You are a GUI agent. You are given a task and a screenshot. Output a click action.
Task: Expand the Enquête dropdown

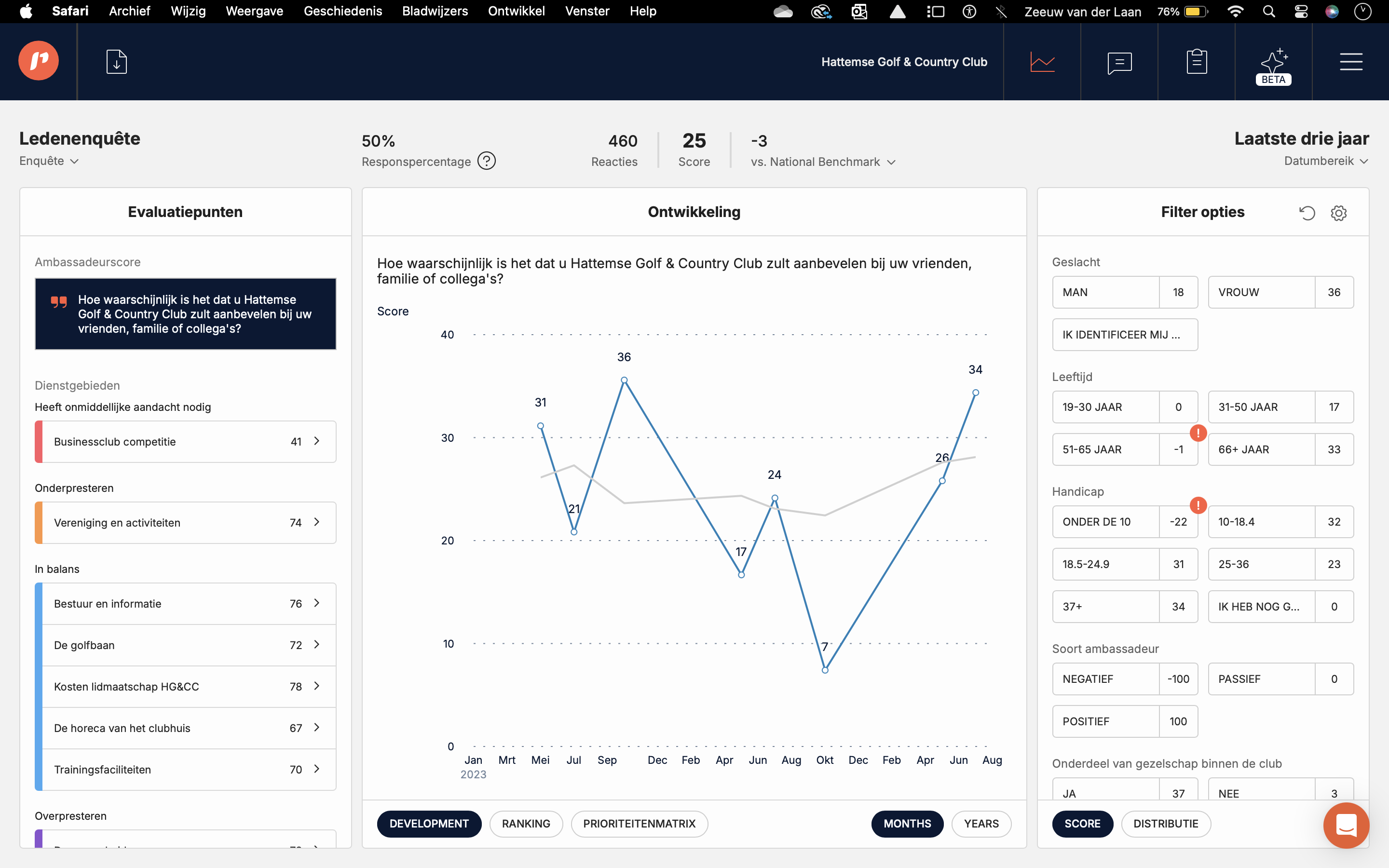[49, 162]
